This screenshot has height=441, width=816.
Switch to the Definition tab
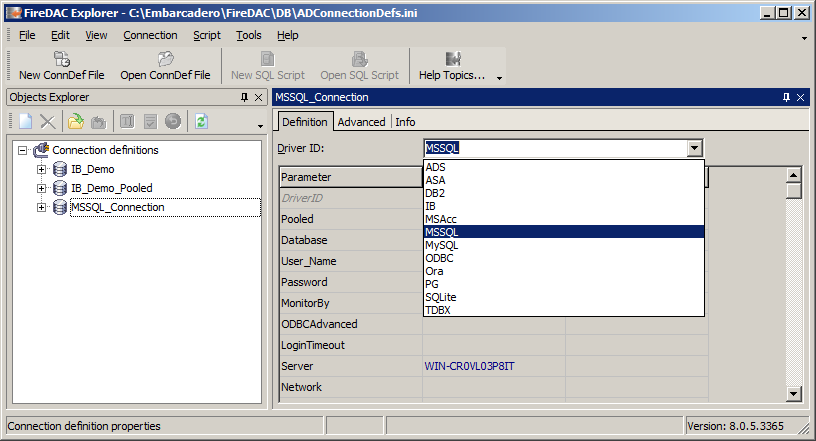(305, 122)
